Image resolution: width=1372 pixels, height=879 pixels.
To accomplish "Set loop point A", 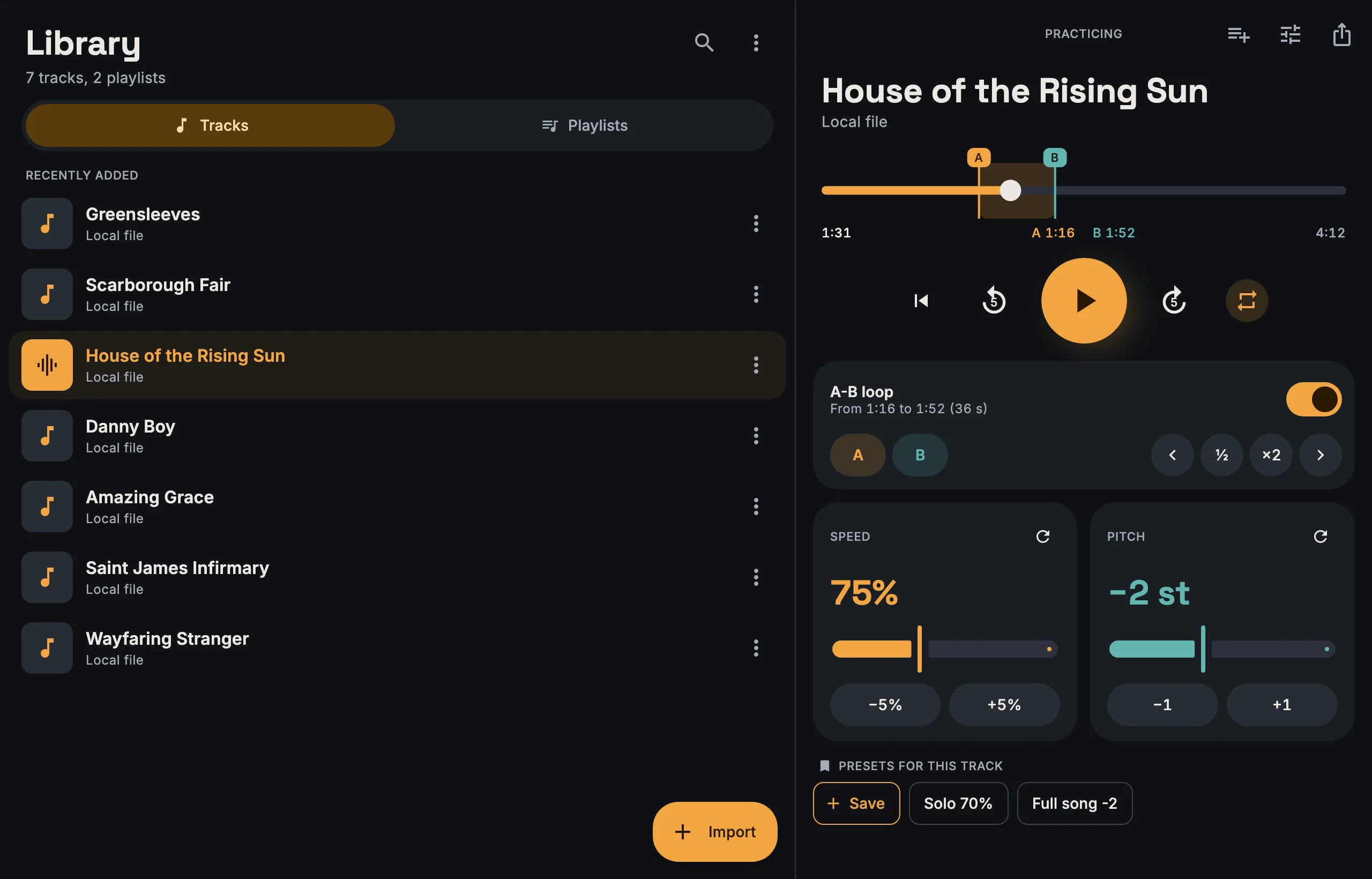I will point(857,455).
